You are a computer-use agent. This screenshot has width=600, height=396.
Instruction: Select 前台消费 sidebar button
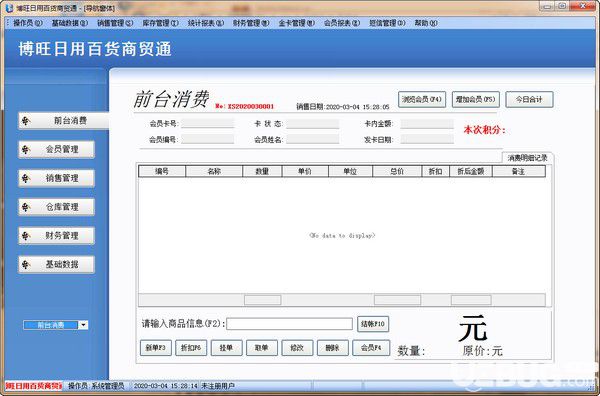click(64, 121)
